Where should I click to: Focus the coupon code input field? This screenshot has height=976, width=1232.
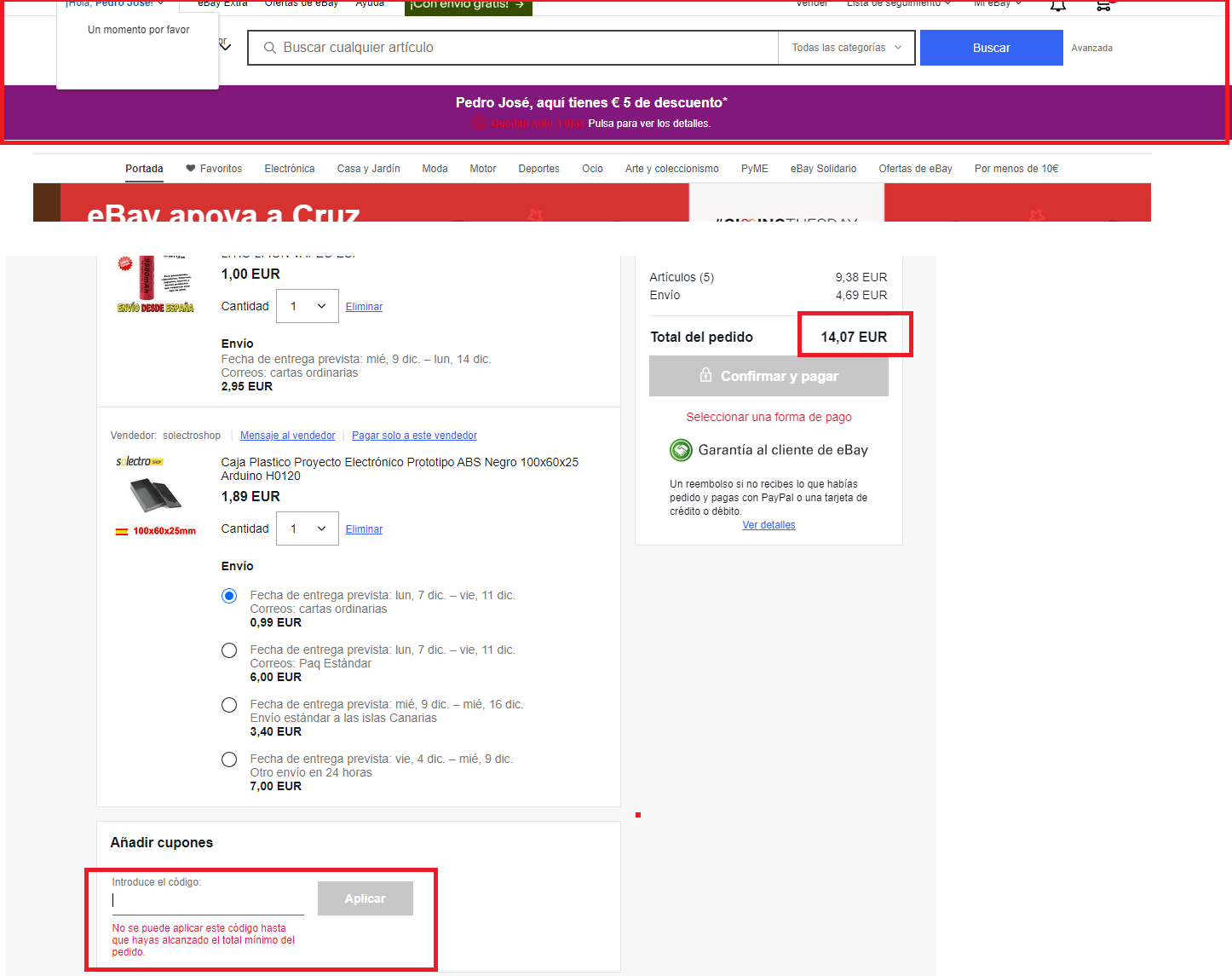point(208,900)
